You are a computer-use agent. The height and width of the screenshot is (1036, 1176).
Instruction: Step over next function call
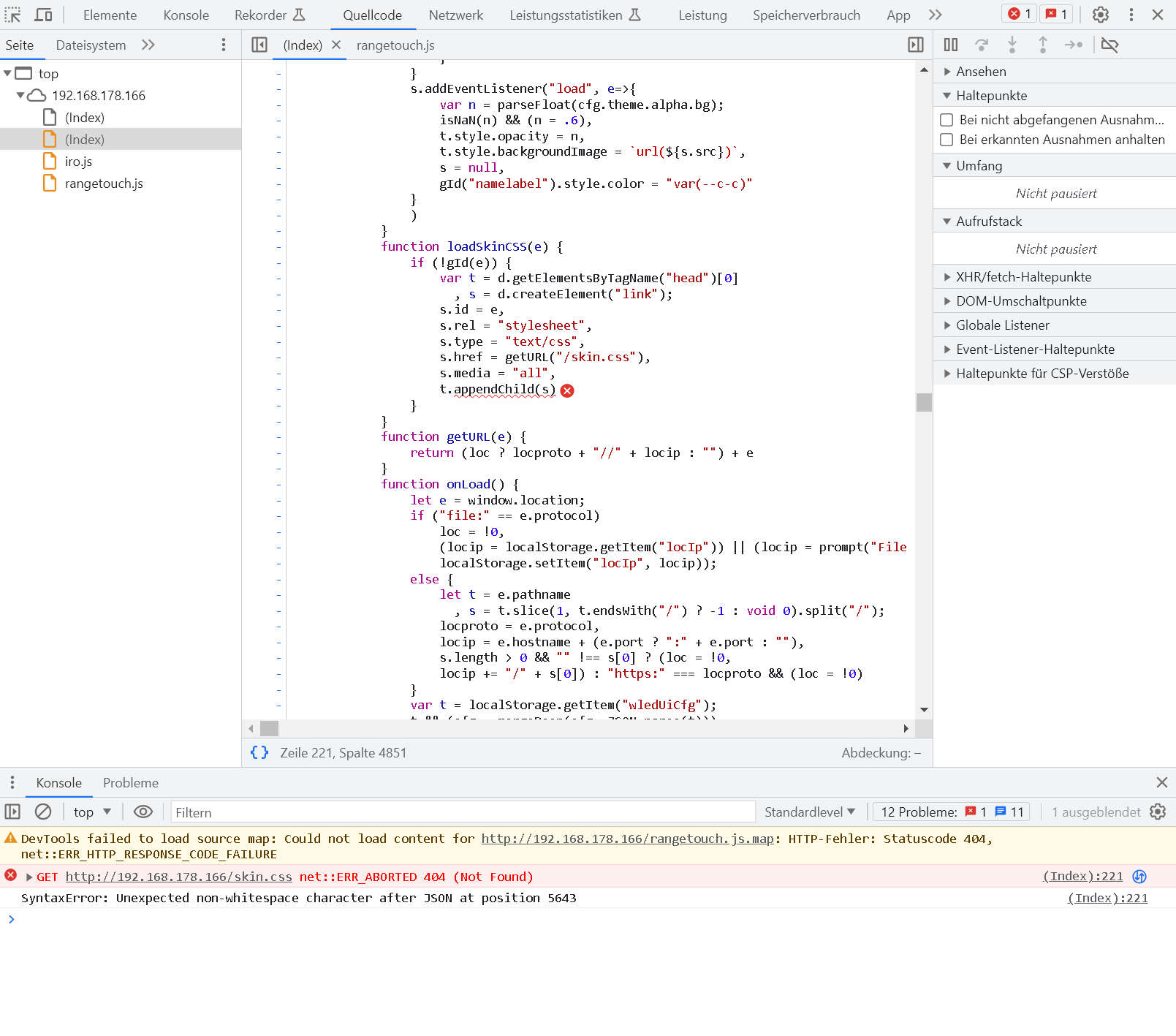coord(982,45)
